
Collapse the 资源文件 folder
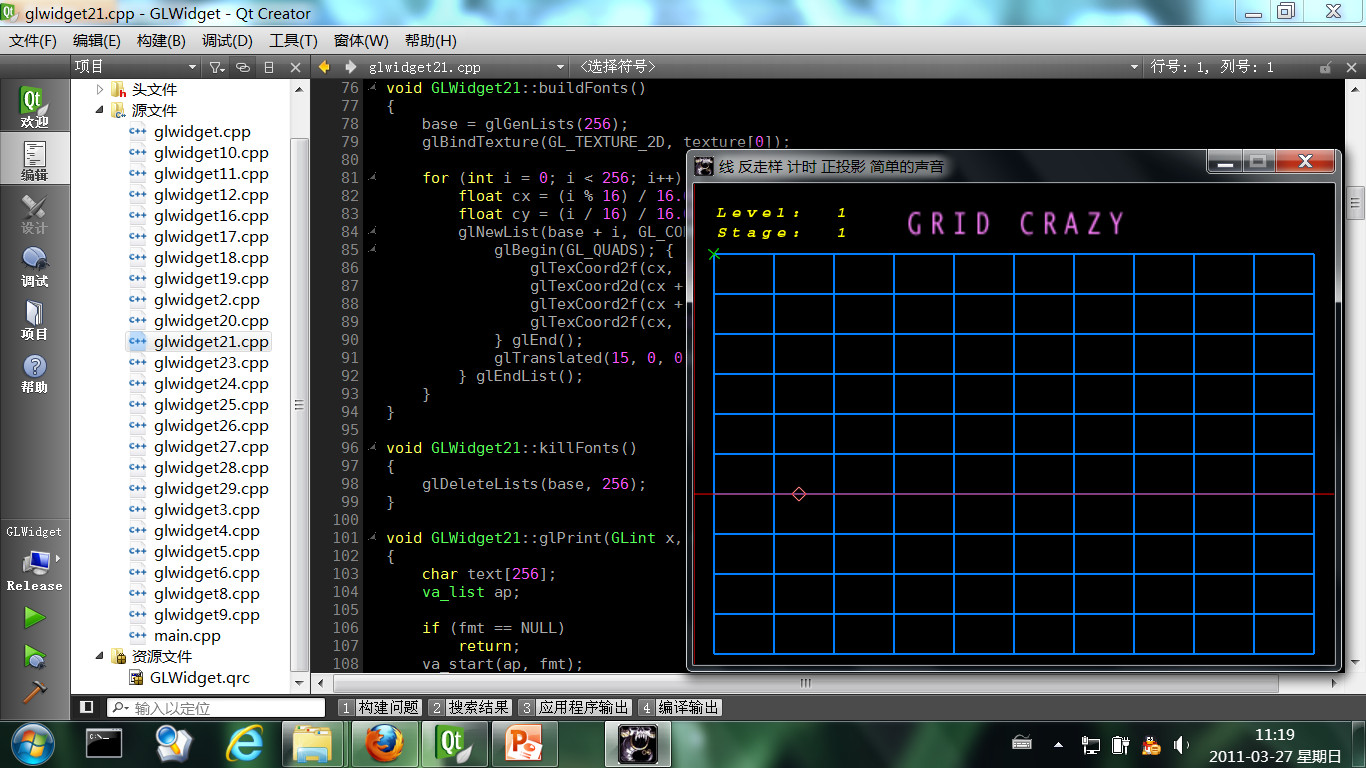[x=100, y=656]
